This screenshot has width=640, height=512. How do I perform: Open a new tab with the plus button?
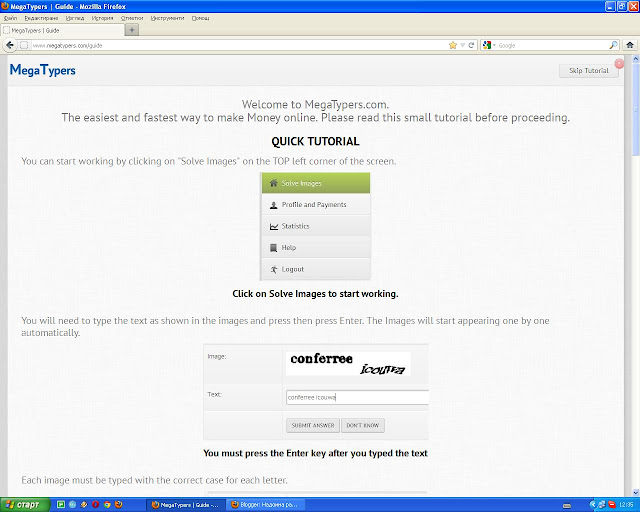pyautogui.click(x=131, y=30)
